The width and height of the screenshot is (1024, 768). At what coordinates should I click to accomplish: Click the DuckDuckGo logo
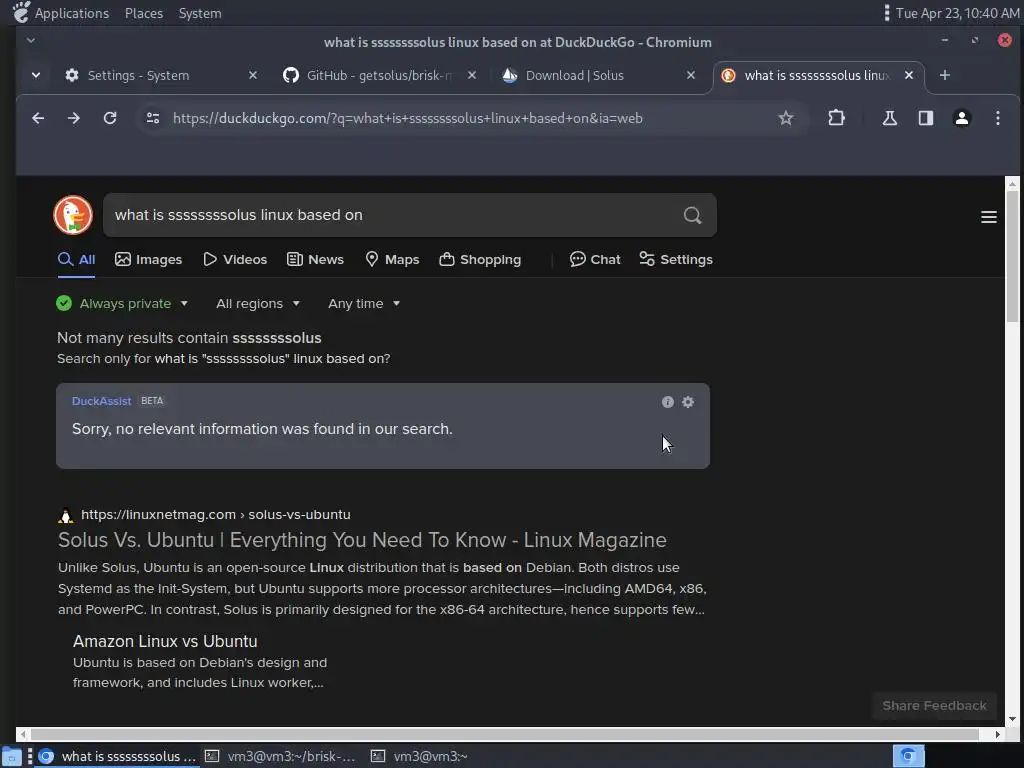[x=73, y=215]
